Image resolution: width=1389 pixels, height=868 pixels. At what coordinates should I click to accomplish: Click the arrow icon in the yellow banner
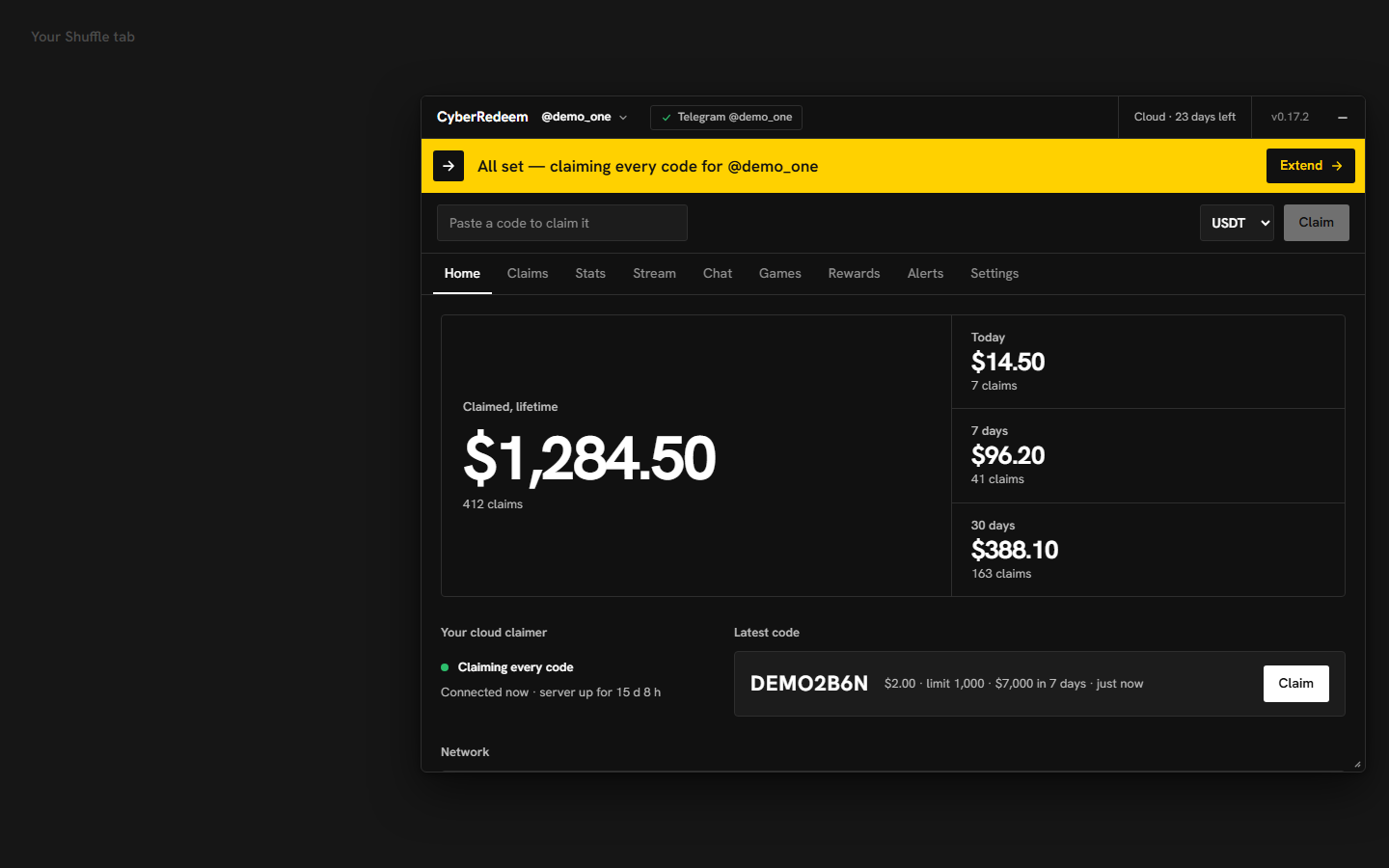449,166
